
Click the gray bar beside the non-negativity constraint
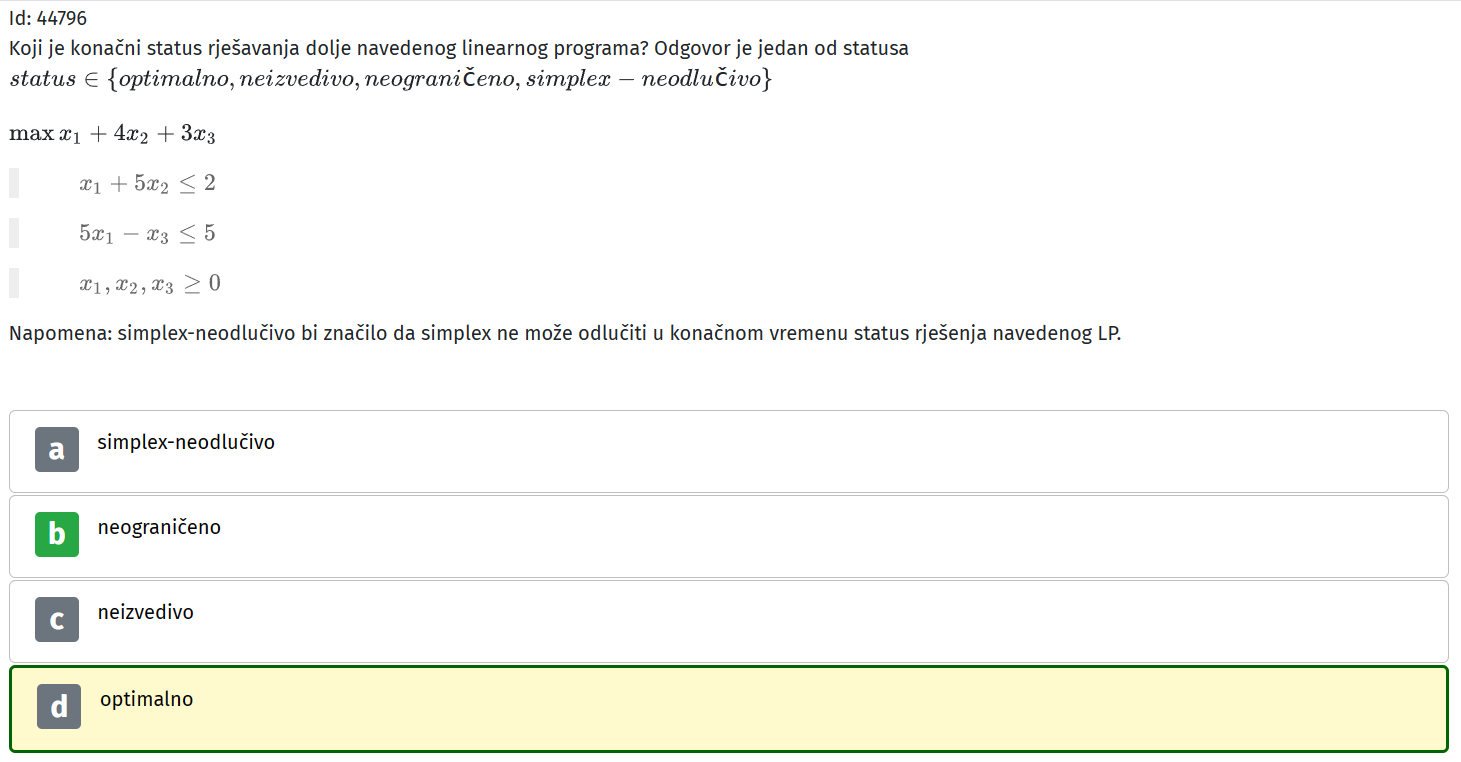[x=14, y=283]
